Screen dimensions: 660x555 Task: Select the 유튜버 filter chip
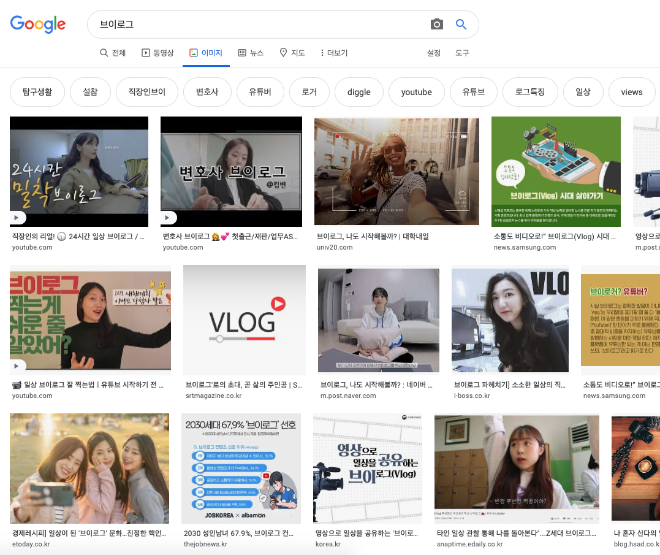[260, 92]
